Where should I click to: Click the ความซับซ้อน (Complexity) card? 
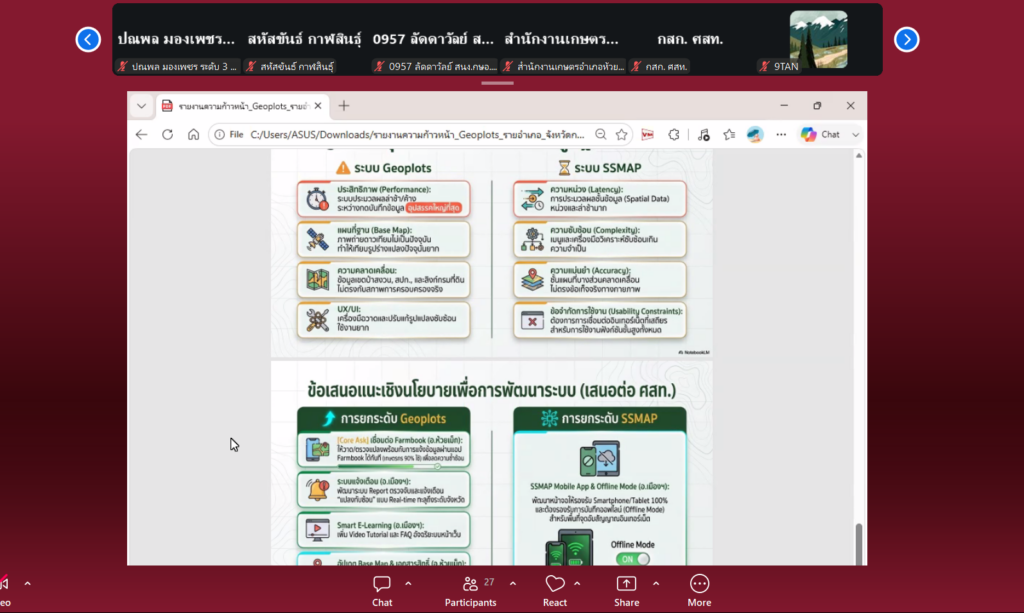click(600, 240)
